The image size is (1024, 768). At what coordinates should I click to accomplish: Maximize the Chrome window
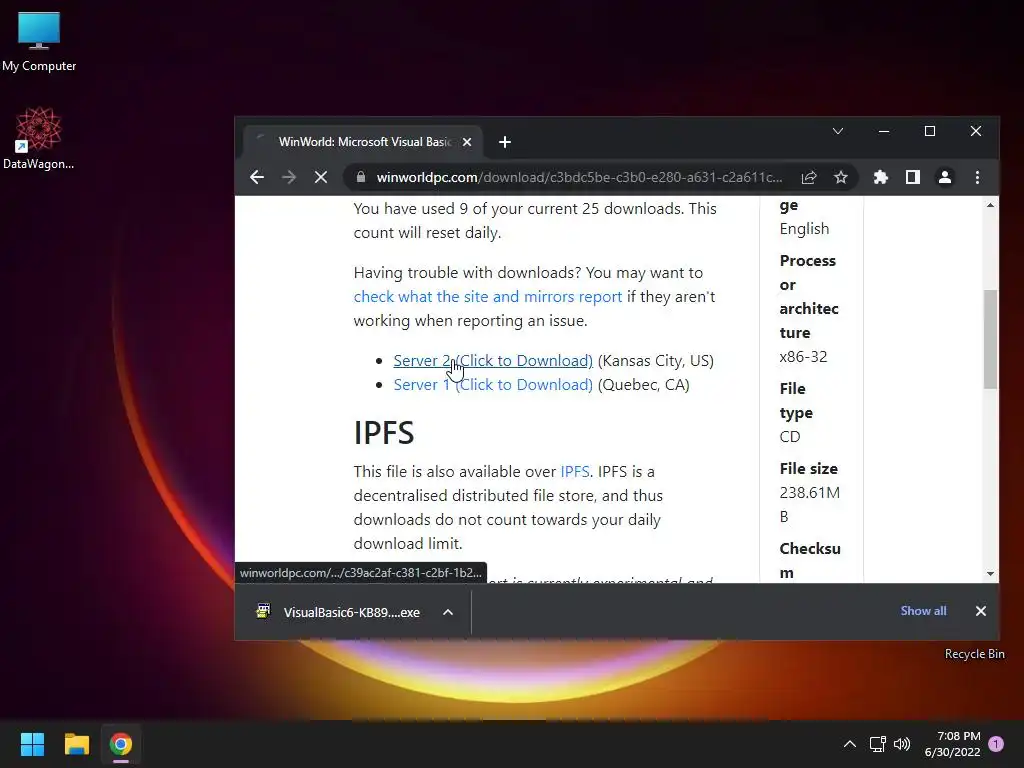pyautogui.click(x=929, y=131)
